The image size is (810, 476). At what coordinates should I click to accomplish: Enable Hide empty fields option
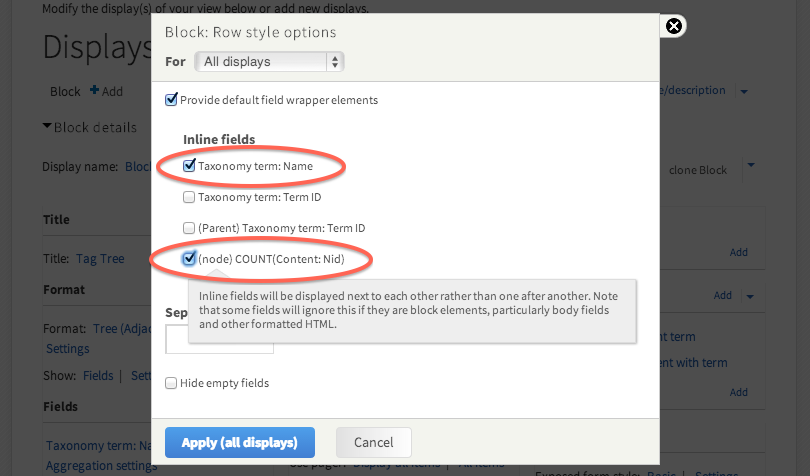(x=171, y=383)
